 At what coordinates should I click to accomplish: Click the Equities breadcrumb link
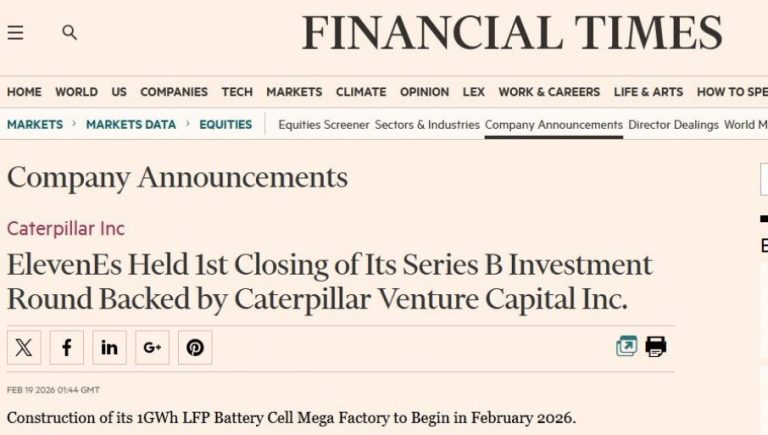point(225,125)
